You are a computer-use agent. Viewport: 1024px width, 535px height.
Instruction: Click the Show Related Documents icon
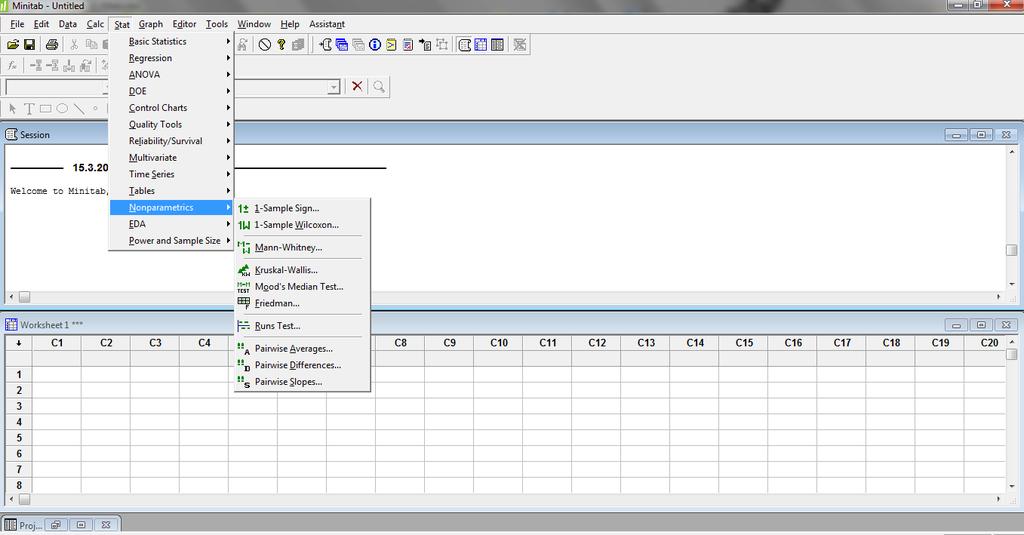(x=425, y=44)
